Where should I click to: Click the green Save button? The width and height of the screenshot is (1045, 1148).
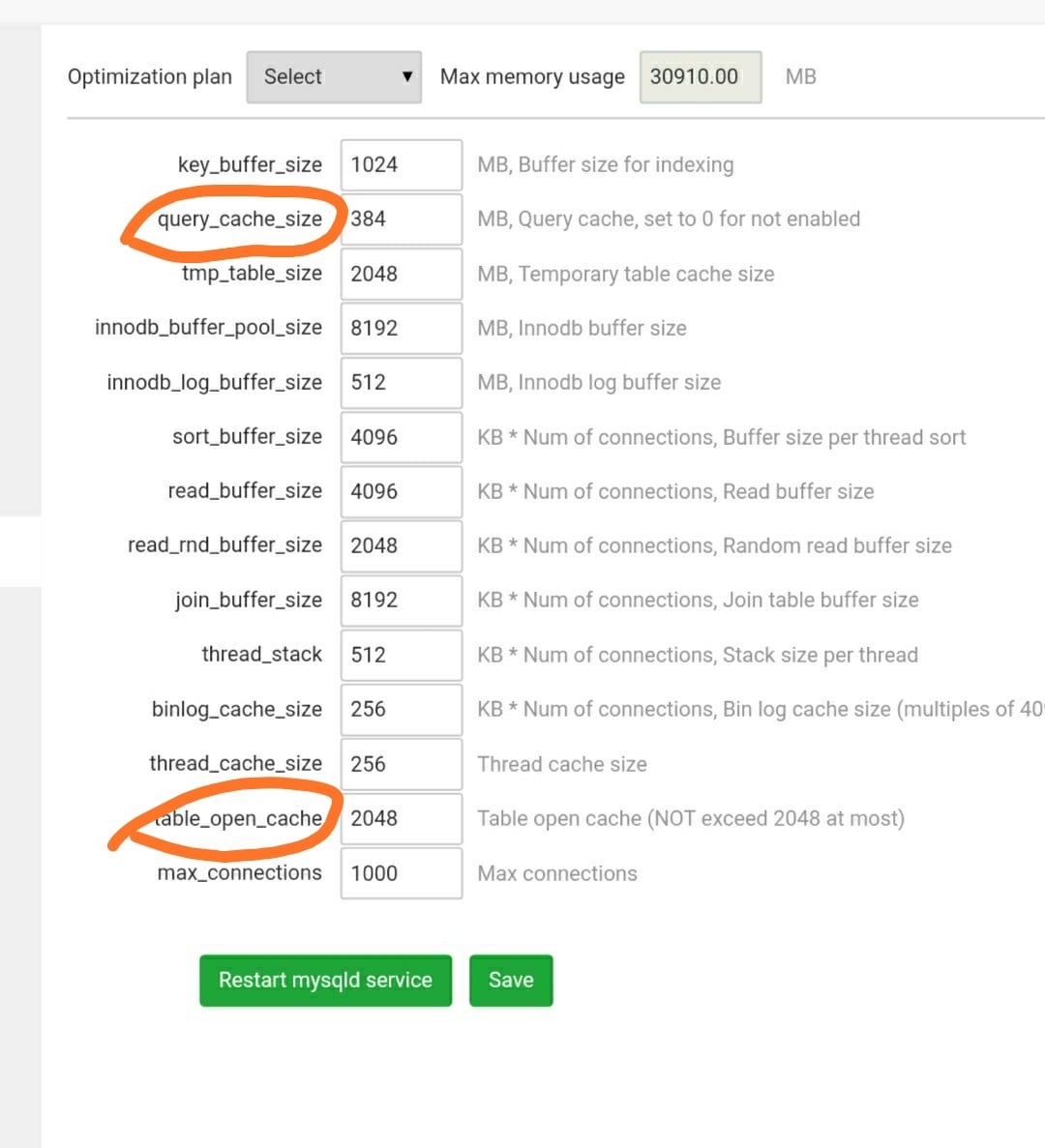point(511,981)
